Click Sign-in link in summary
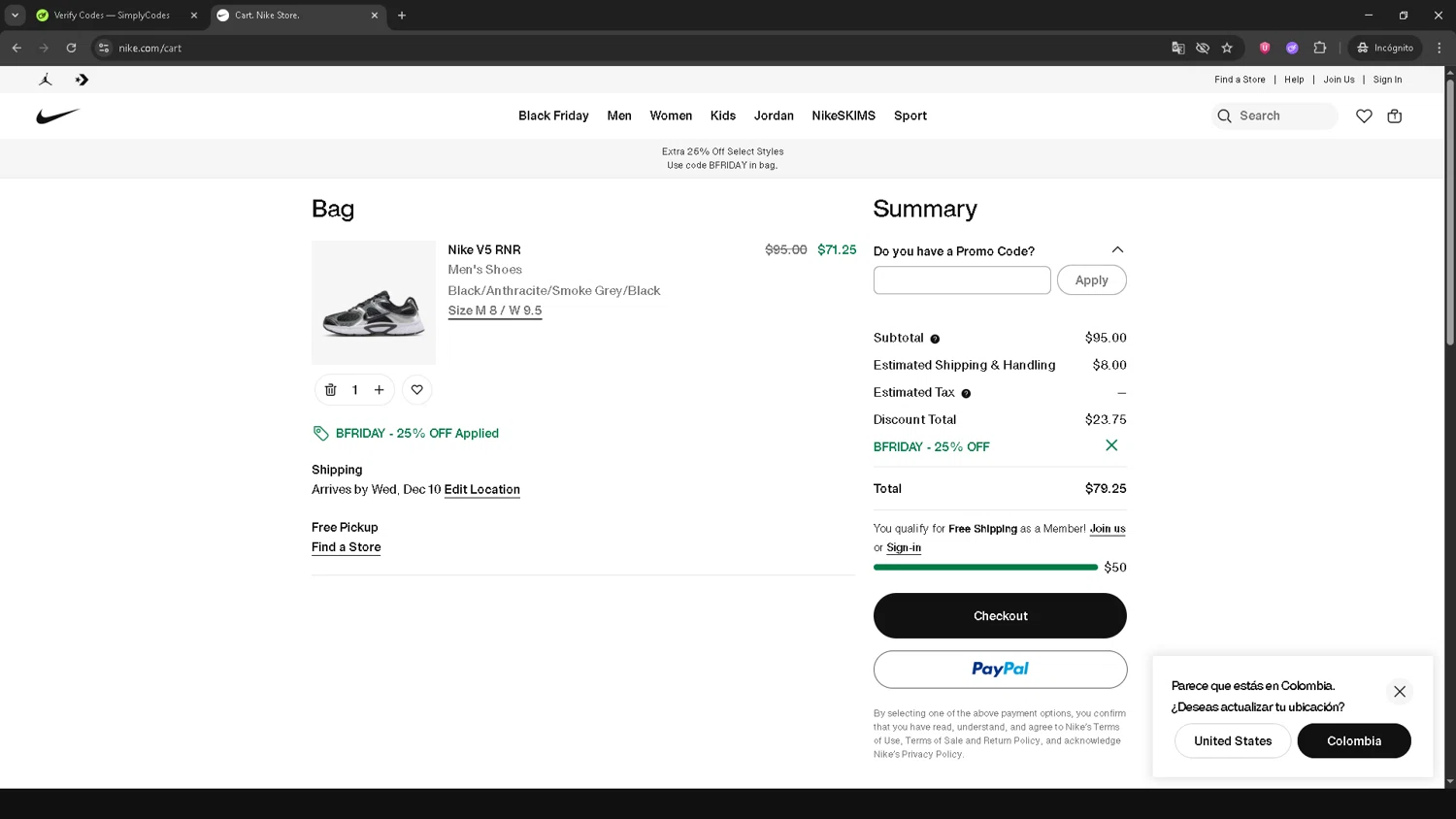Screen dimensions: 1456x819 click(x=904, y=548)
